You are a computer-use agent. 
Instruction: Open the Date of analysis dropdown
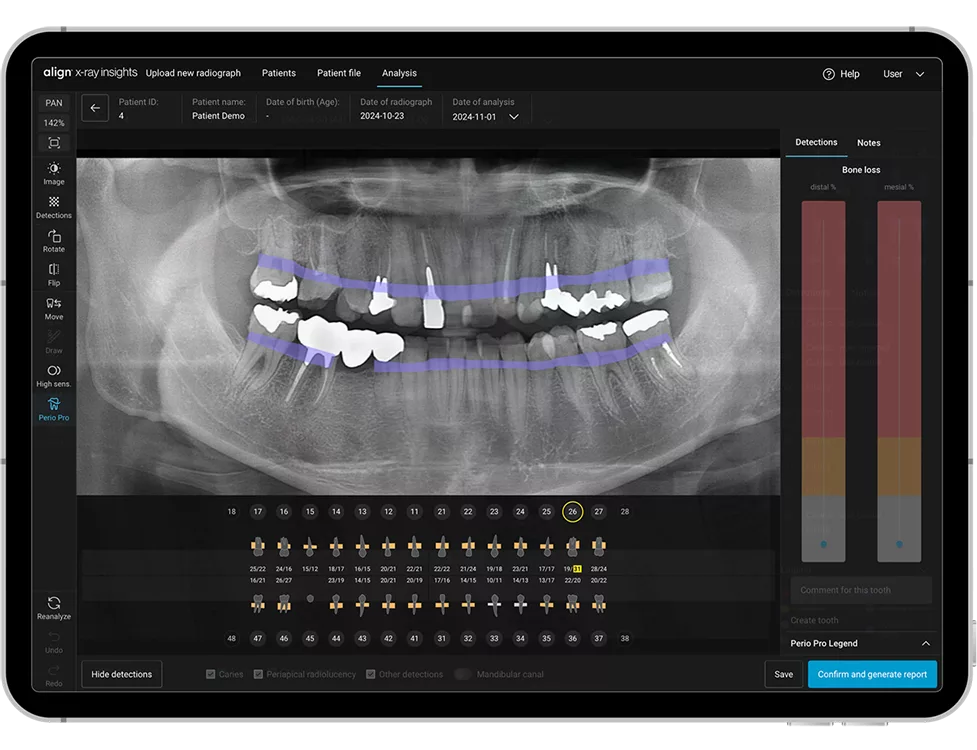pos(514,117)
